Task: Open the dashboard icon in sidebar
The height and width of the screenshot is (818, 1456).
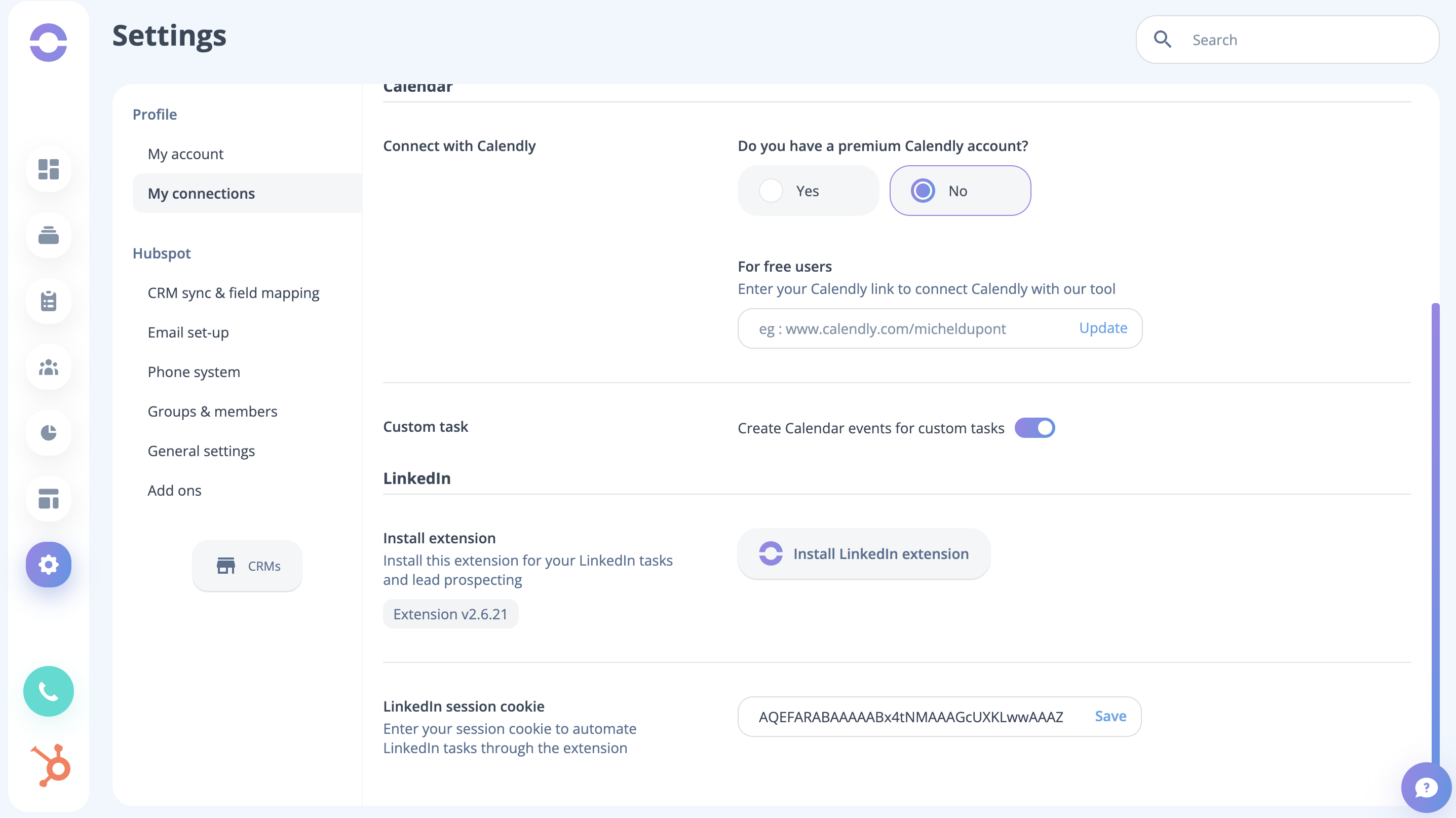Action: pyautogui.click(x=49, y=169)
